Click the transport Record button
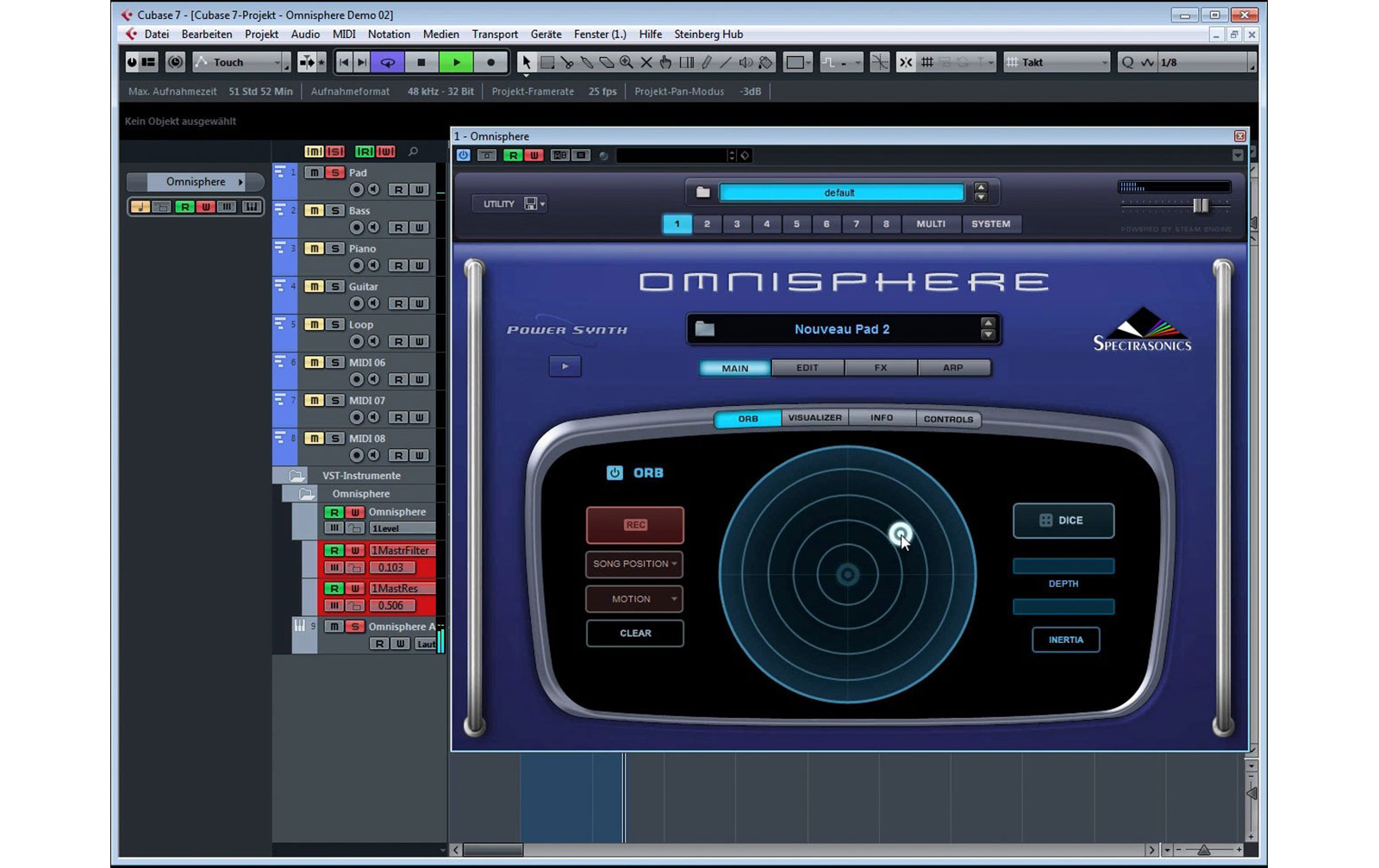Viewport: 1379px width, 868px height. [x=490, y=62]
